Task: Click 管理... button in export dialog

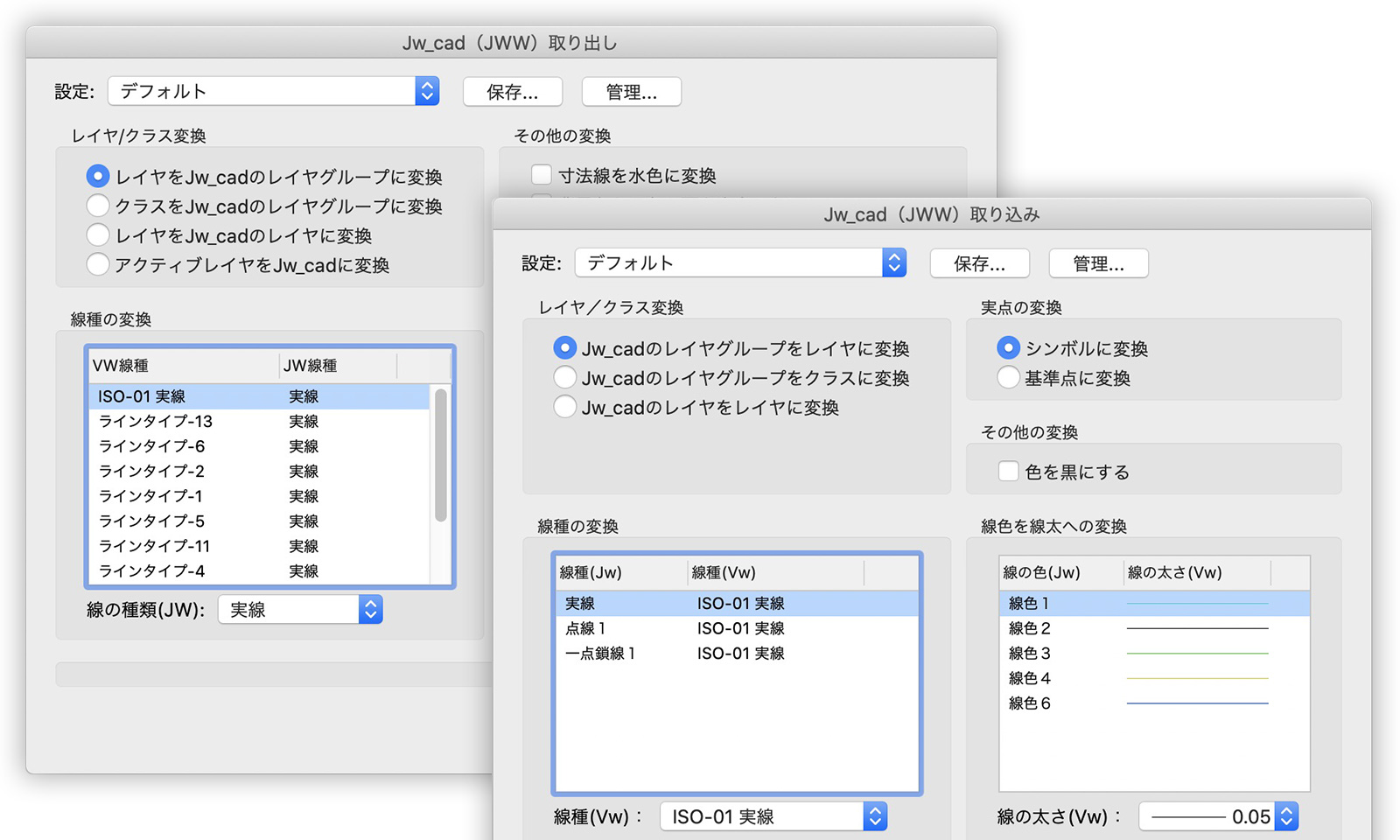Action: (632, 92)
